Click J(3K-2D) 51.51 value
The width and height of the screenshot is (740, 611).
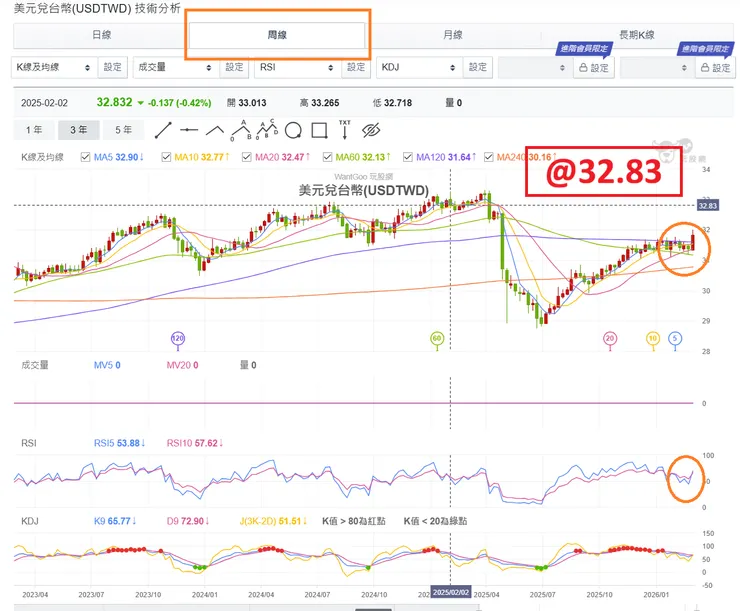pyautogui.click(x=274, y=521)
